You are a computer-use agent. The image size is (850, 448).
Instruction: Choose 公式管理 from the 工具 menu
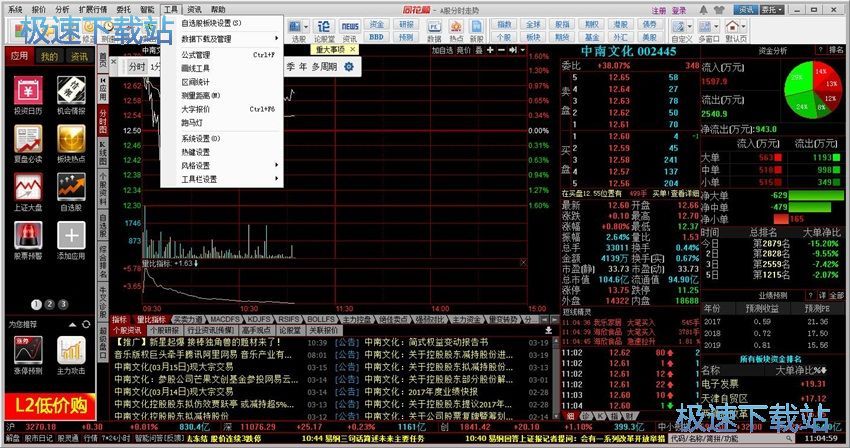222,55
